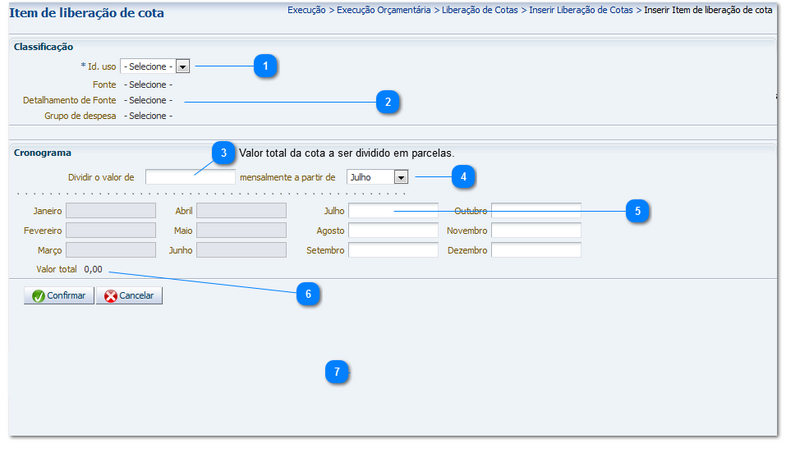800x457 pixels.
Task: Open the starting month dropdown showing Julho
Action: [377, 176]
